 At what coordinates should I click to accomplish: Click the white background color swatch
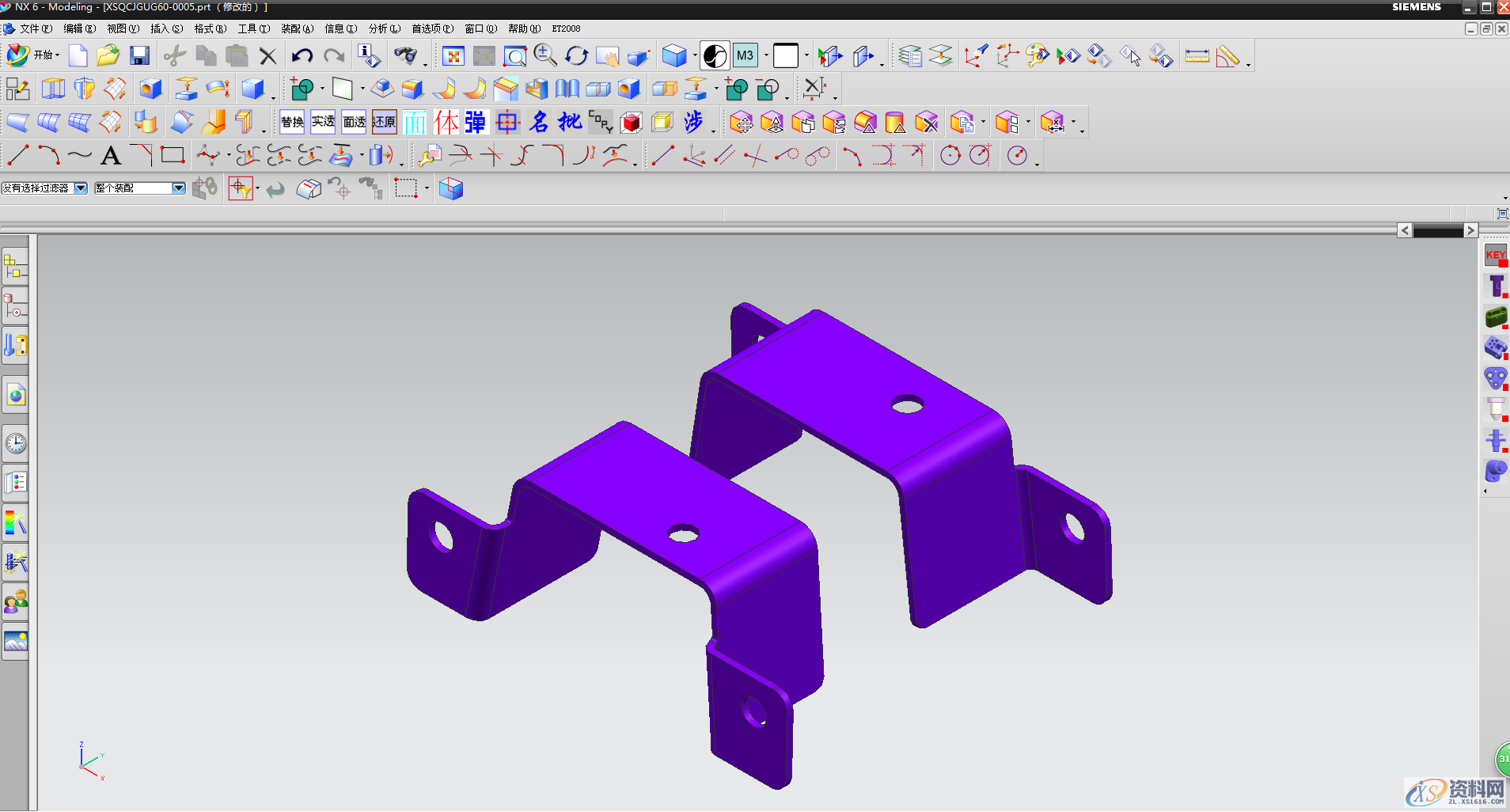click(x=785, y=56)
